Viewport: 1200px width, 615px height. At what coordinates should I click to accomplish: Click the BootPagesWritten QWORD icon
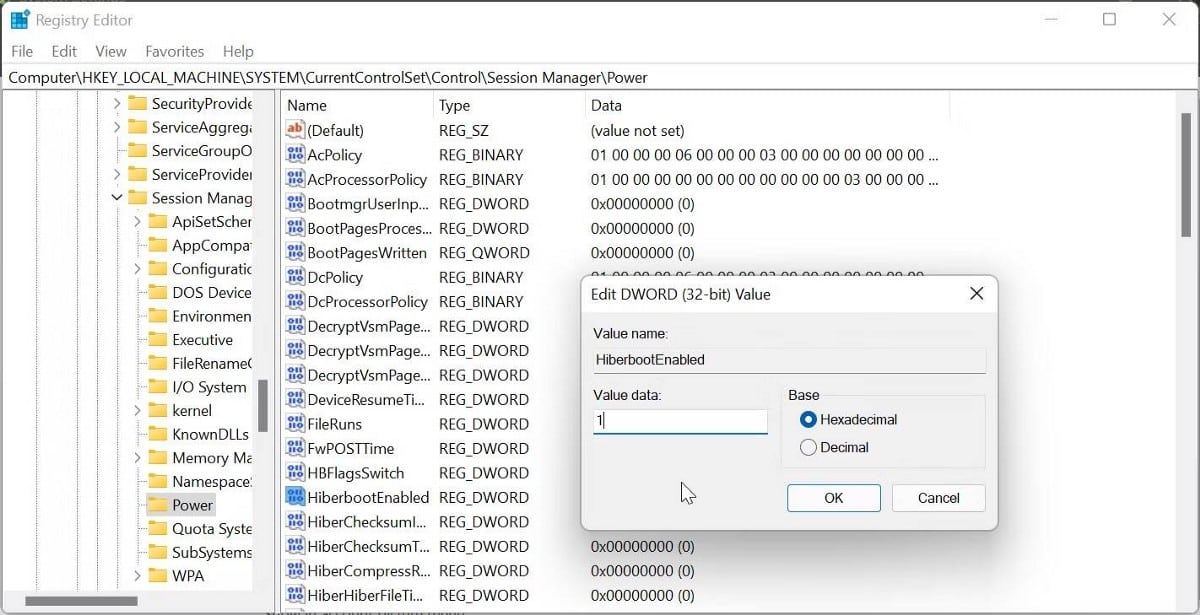tap(295, 252)
